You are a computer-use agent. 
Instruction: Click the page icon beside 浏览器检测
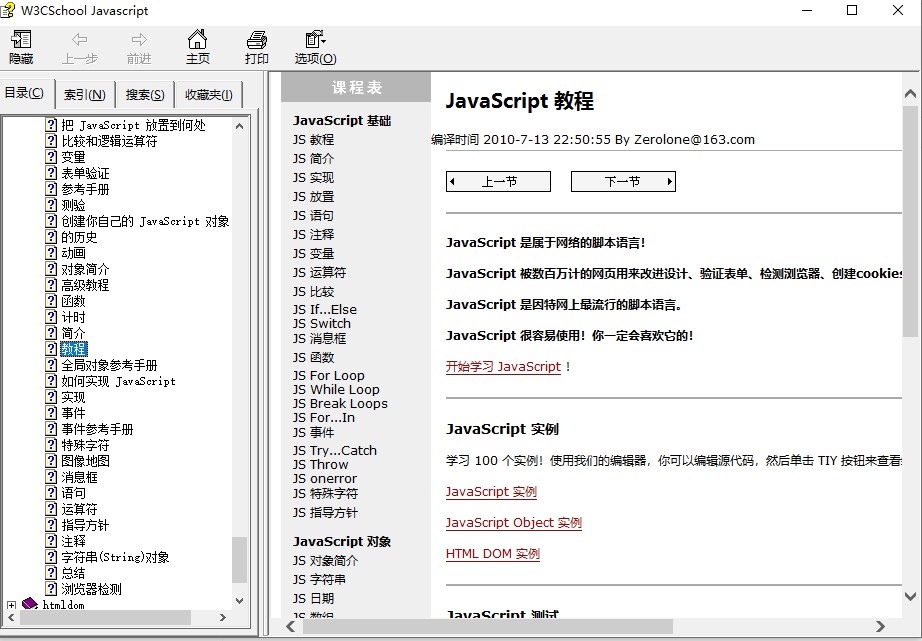[52, 589]
